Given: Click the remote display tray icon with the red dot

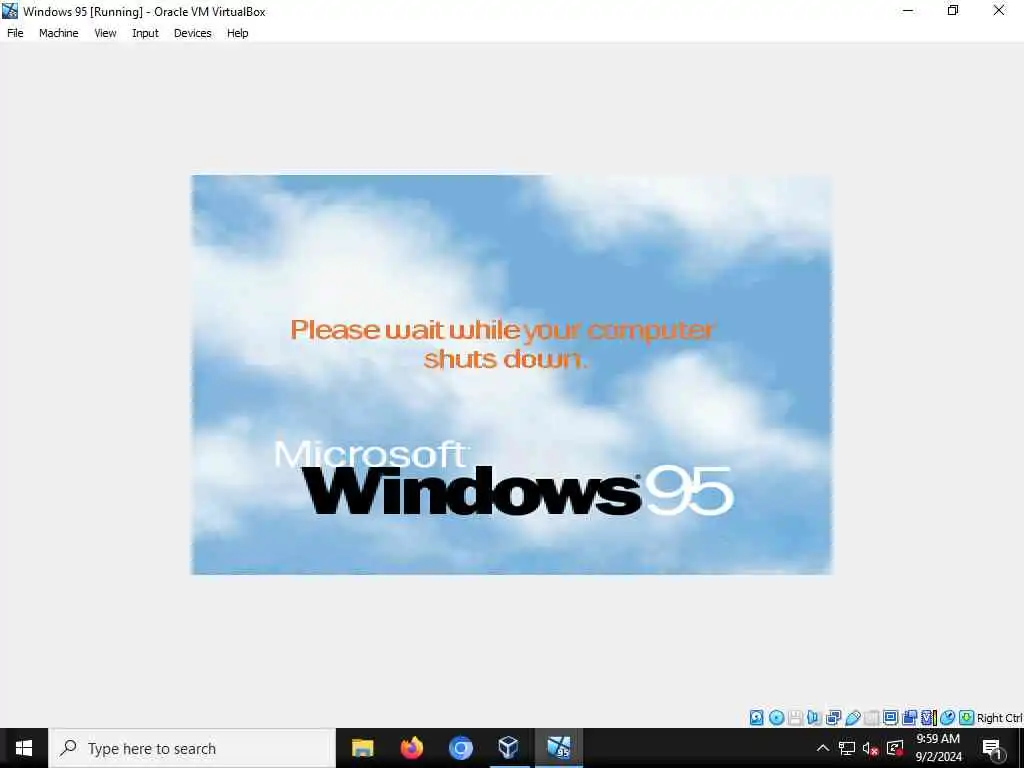Looking at the screenshot, I should (895, 748).
